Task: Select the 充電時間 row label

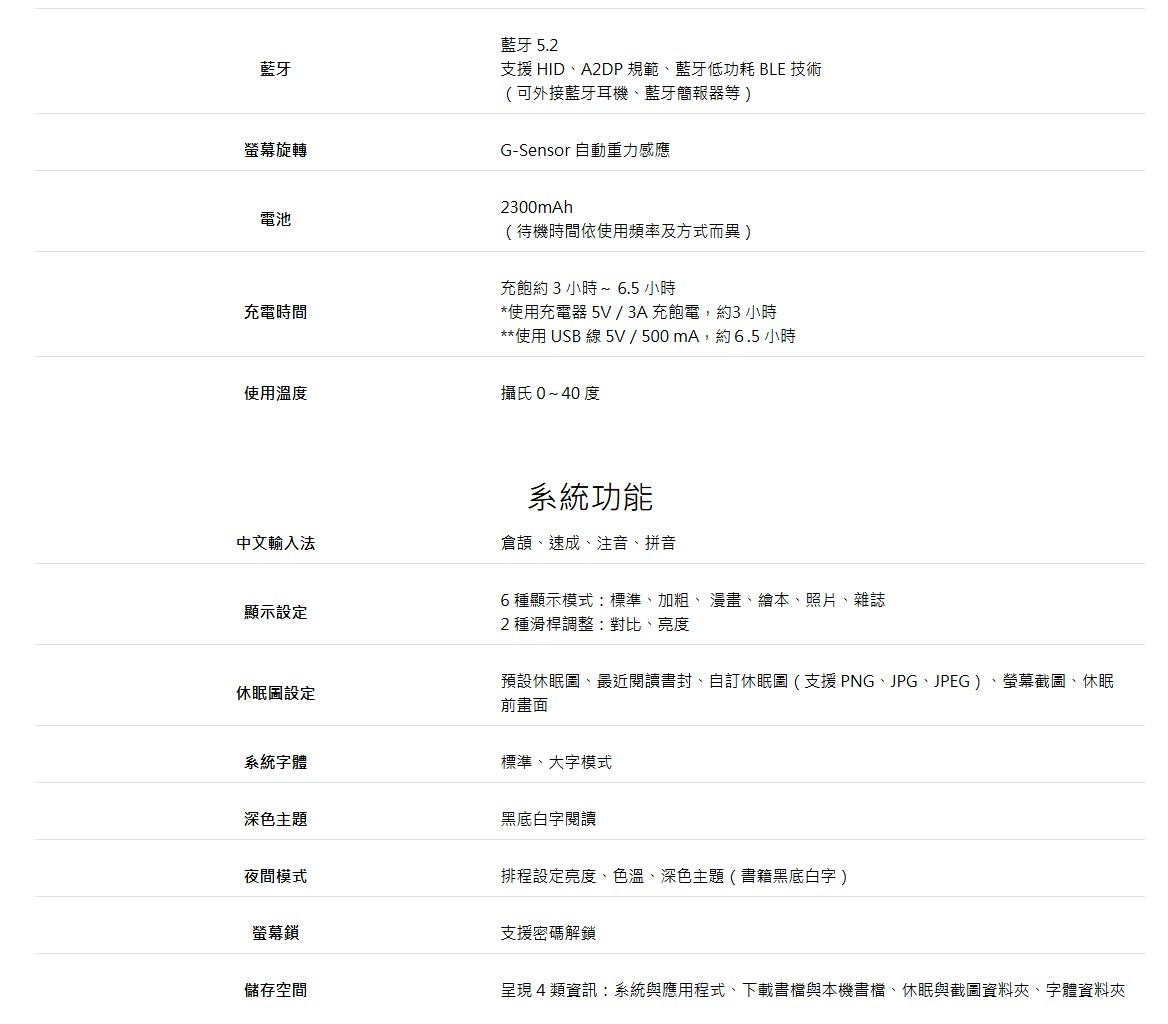Action: [275, 312]
